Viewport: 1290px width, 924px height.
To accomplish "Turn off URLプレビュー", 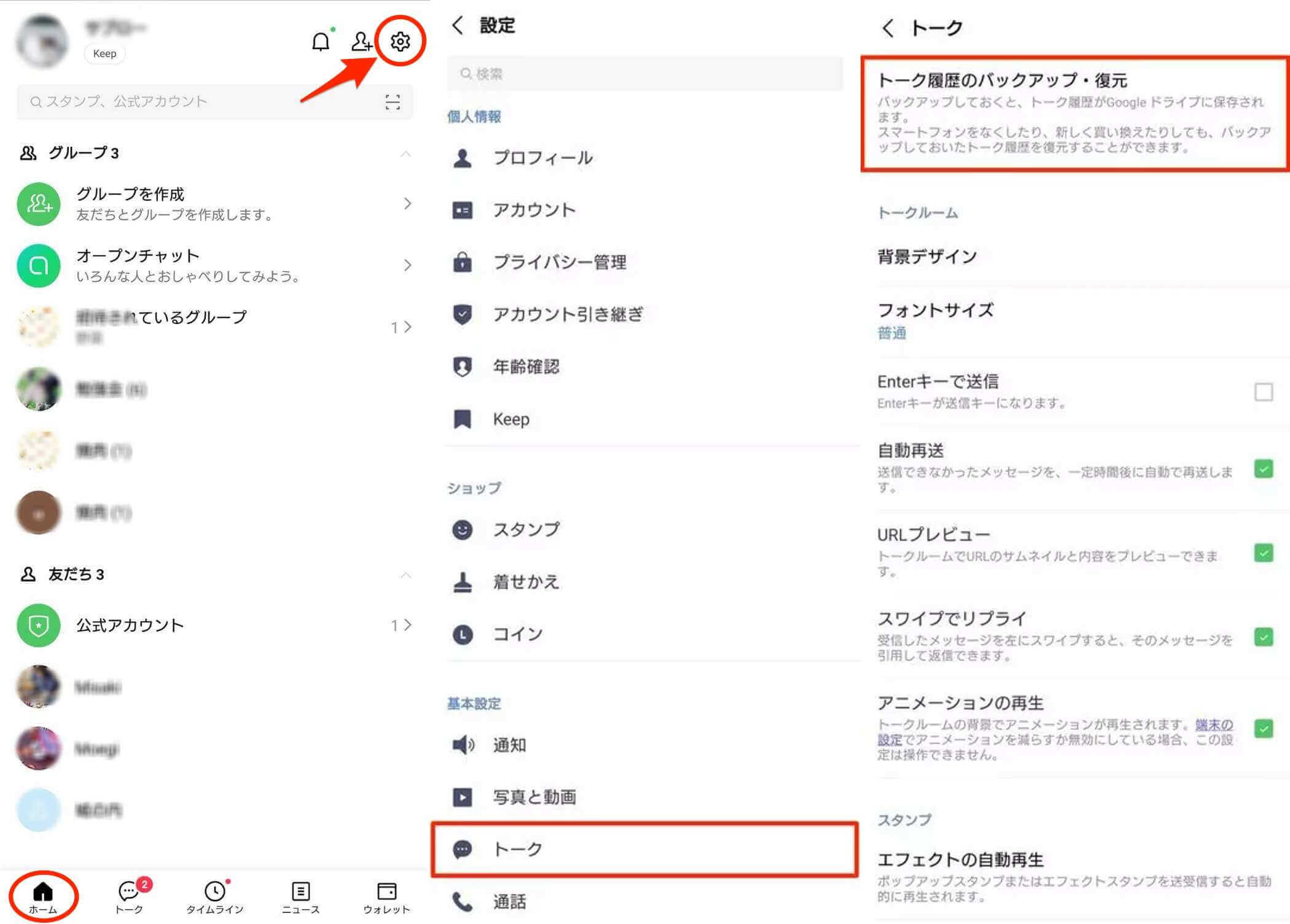I will (x=1264, y=553).
